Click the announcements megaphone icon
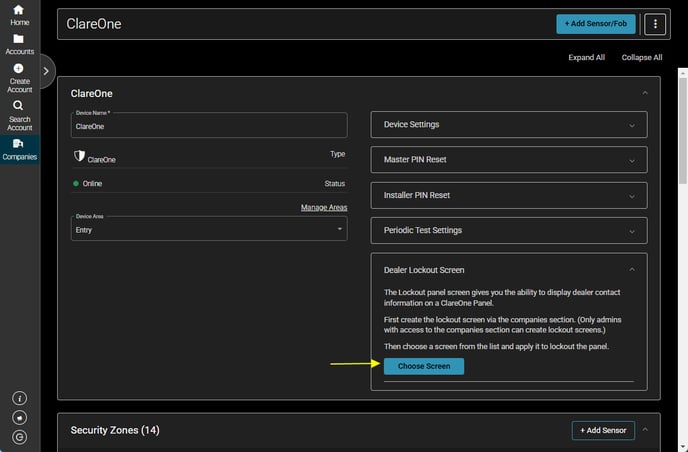Viewport: 688px width, 452px height. click(x=19, y=418)
